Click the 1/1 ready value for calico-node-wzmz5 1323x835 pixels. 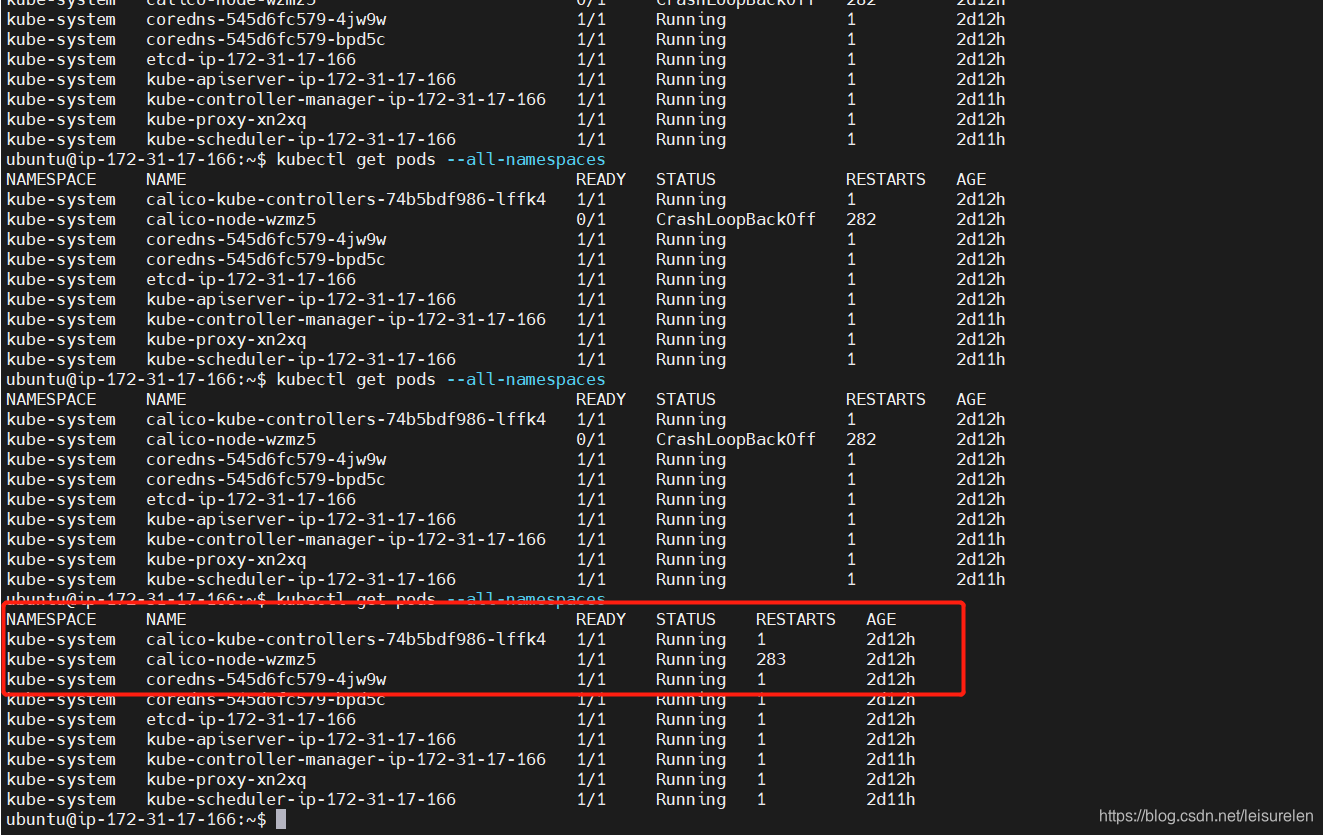(591, 659)
